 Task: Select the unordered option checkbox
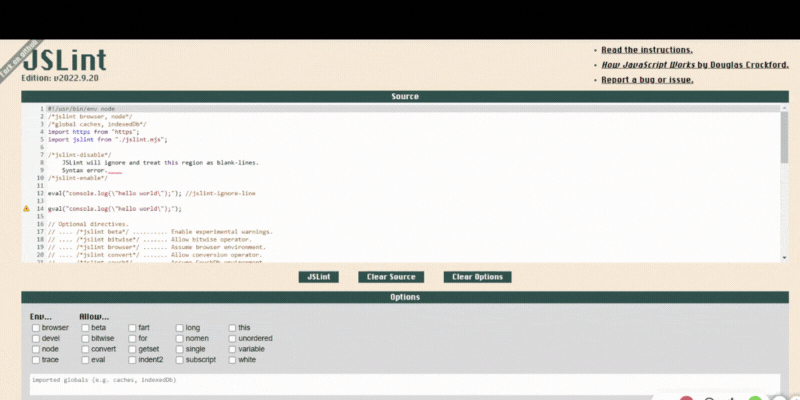click(232, 339)
